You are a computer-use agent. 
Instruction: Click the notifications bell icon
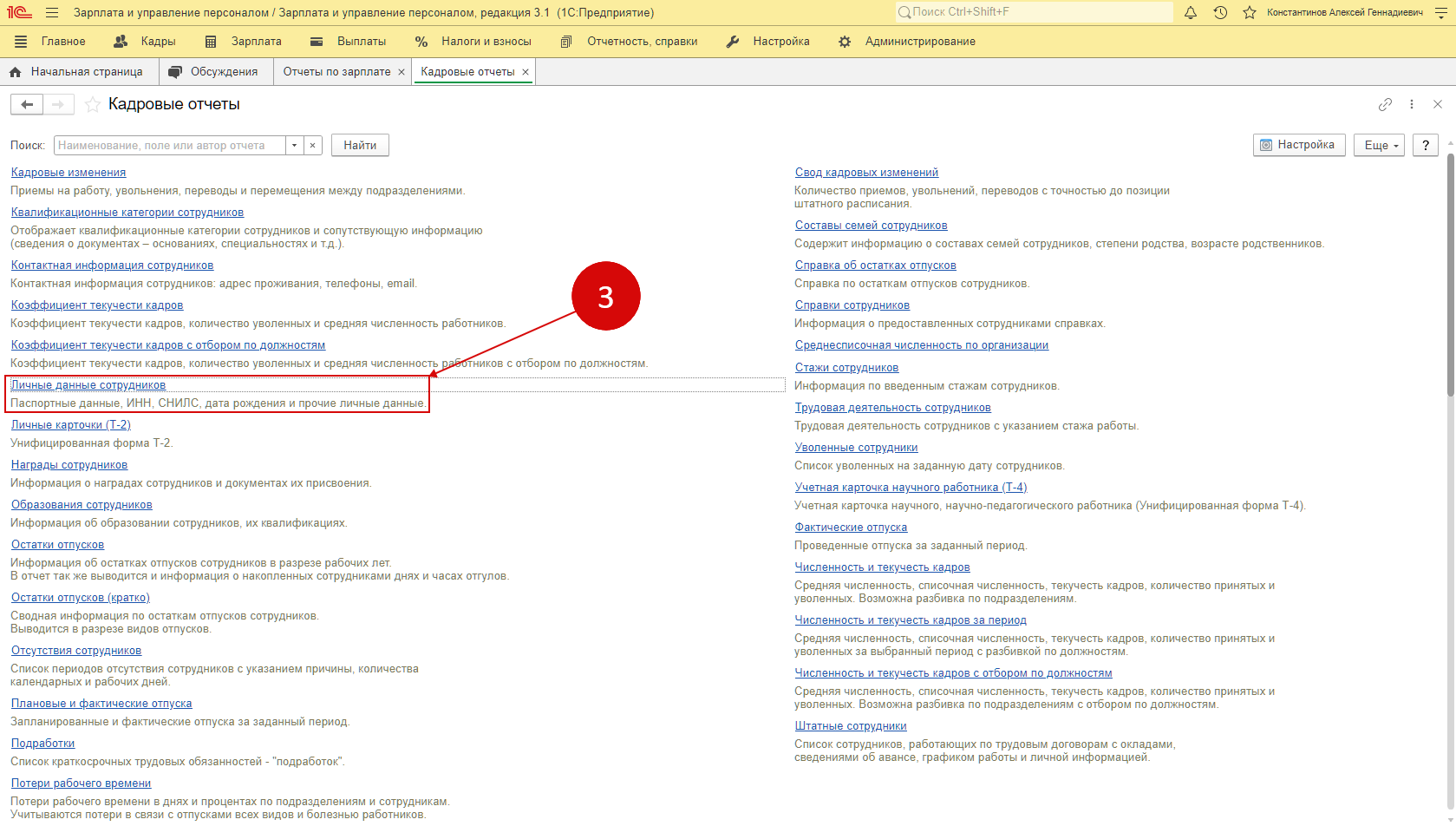1191,13
